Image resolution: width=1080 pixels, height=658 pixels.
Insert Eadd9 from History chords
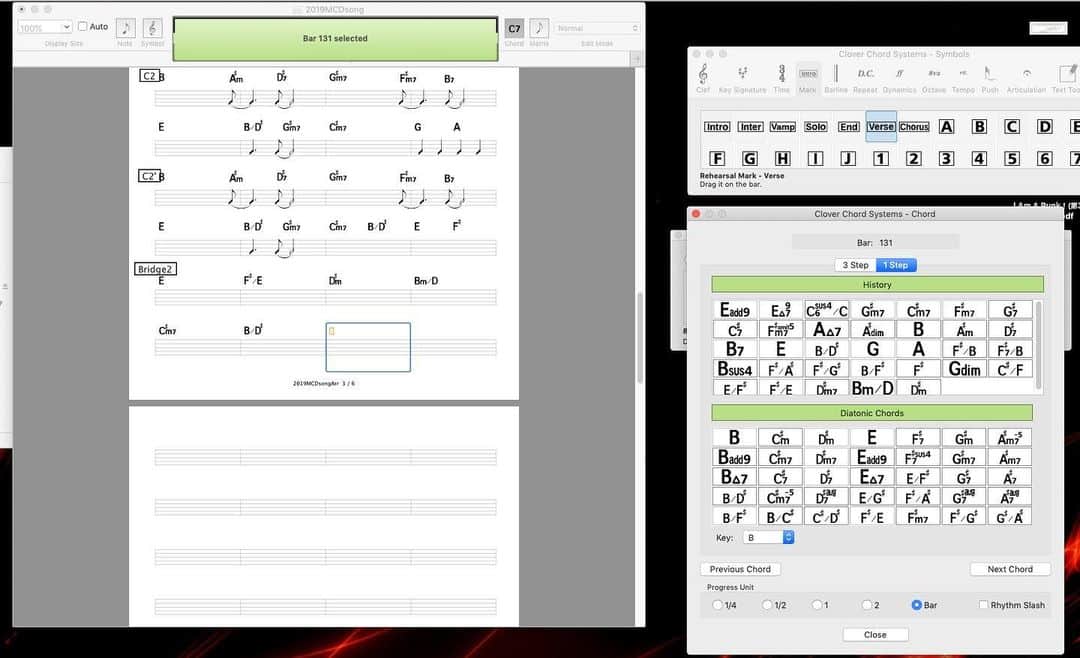point(734,311)
